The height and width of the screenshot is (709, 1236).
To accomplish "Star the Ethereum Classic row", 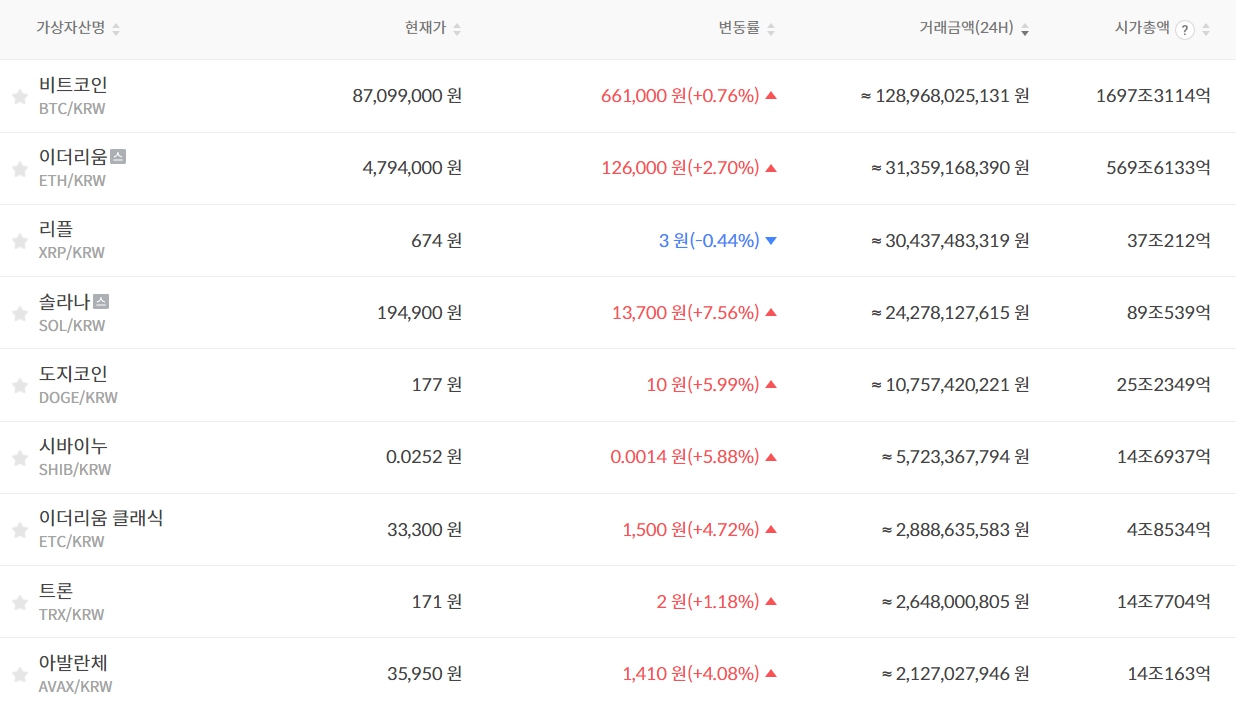I will (x=19, y=530).
